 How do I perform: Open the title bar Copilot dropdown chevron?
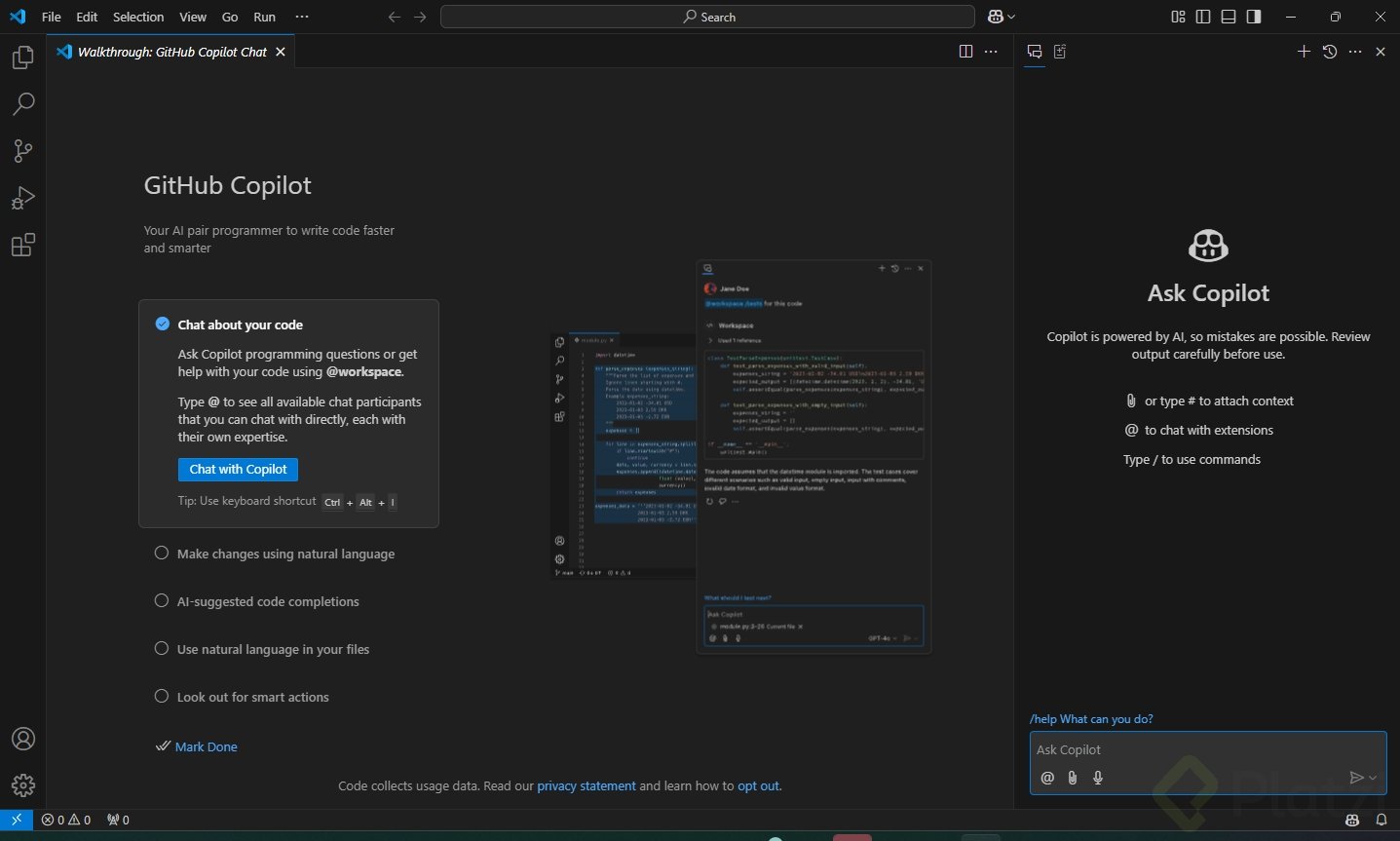pos(1011,17)
